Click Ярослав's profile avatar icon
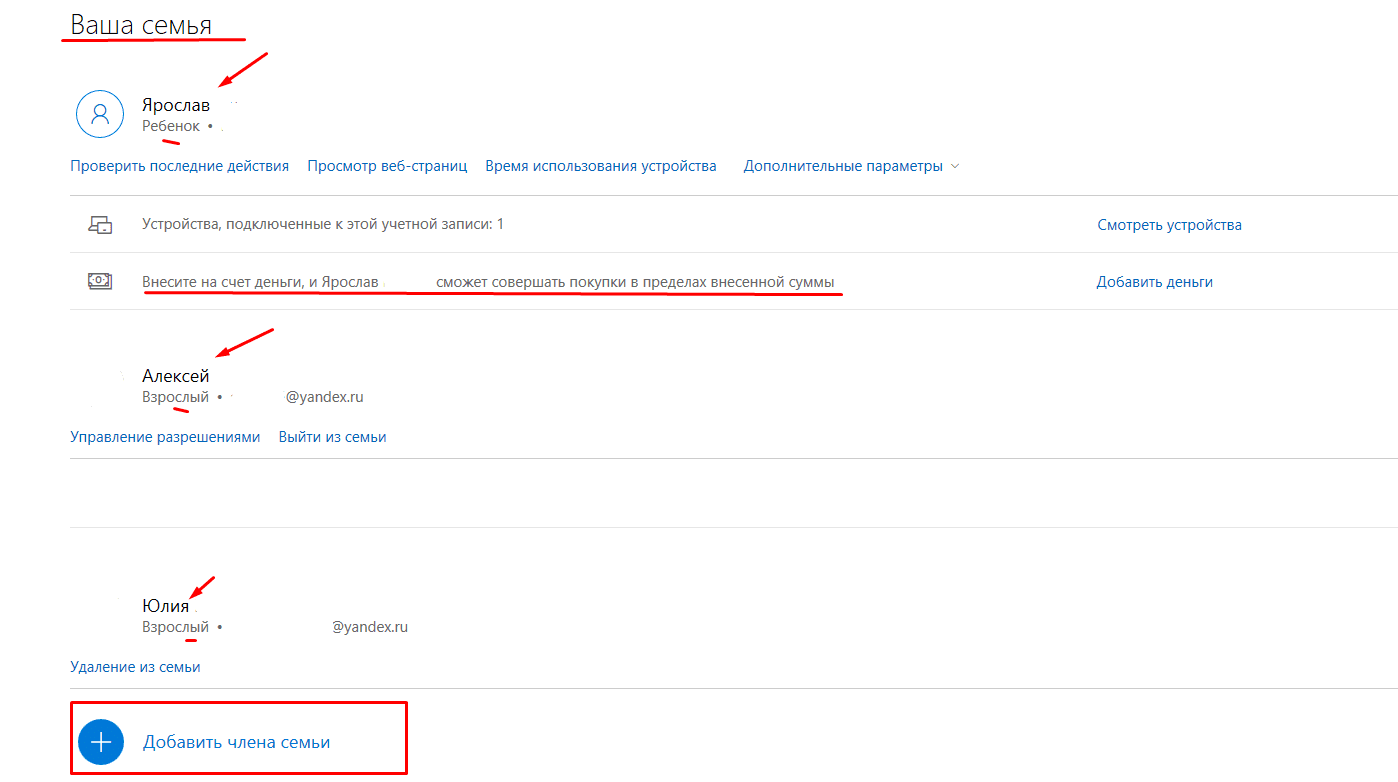 (100, 114)
